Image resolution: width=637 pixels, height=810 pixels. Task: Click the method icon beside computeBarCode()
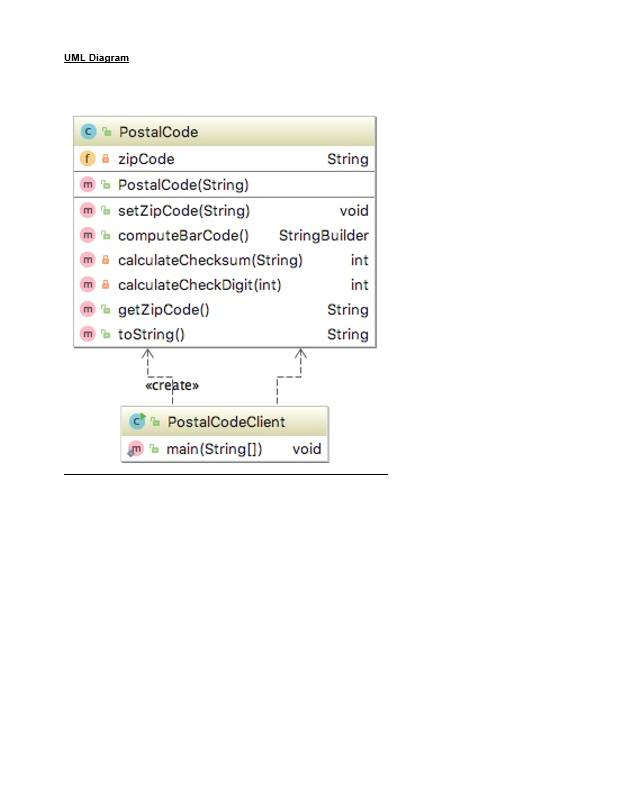[88, 235]
